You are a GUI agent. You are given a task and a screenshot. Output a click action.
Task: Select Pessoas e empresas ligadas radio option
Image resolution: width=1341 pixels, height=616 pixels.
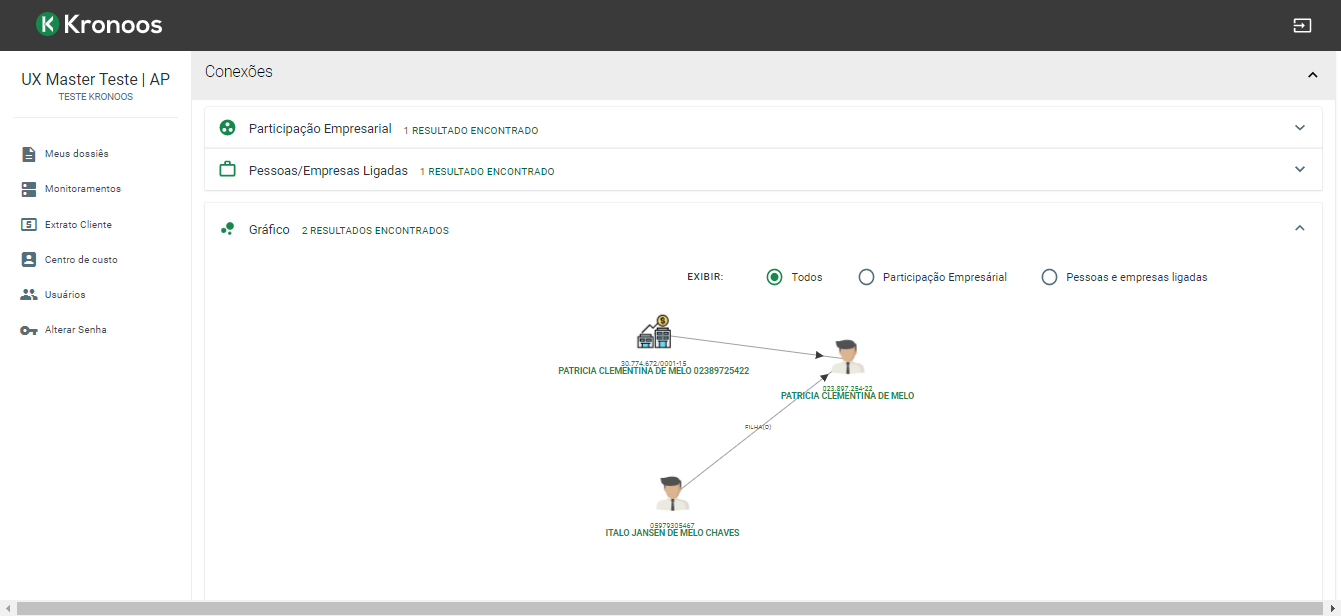1049,277
